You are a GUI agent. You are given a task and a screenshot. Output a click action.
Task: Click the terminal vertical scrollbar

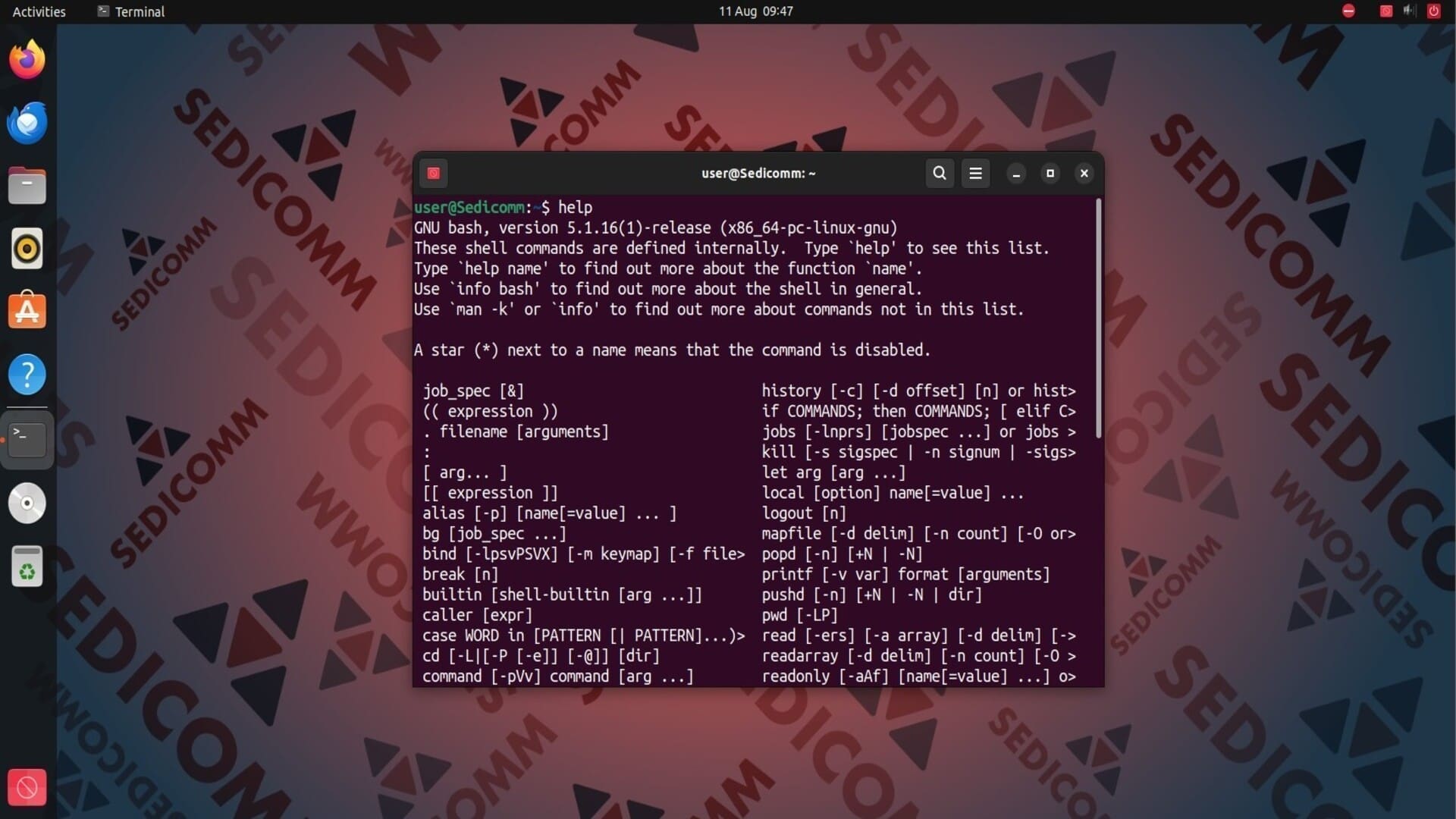(1097, 318)
